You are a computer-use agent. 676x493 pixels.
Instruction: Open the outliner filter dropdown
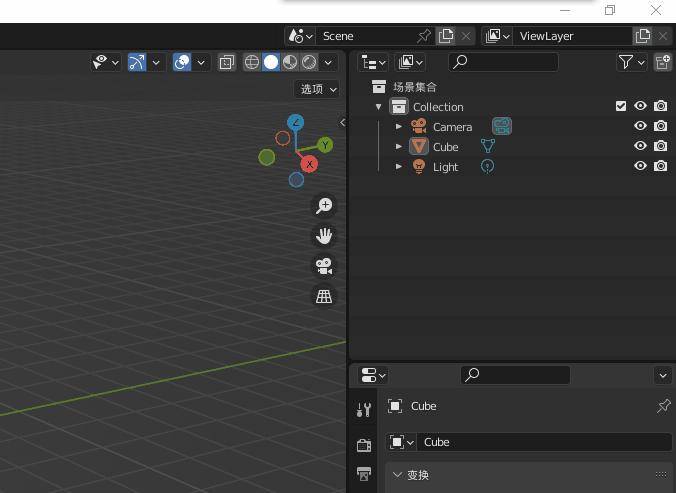click(632, 62)
